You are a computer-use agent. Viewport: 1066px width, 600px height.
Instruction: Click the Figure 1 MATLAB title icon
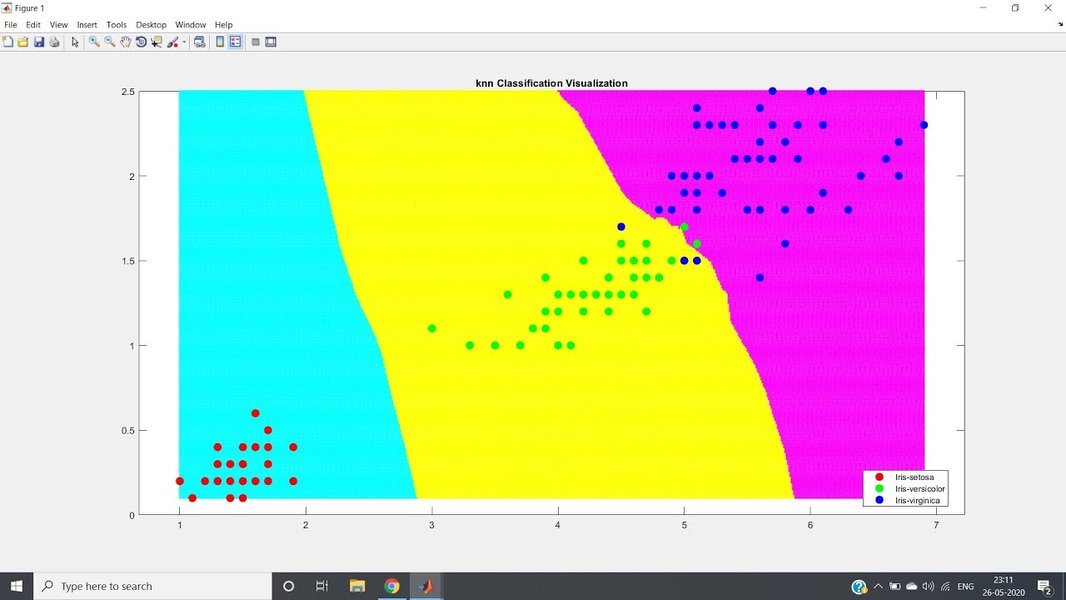(x=7, y=7)
